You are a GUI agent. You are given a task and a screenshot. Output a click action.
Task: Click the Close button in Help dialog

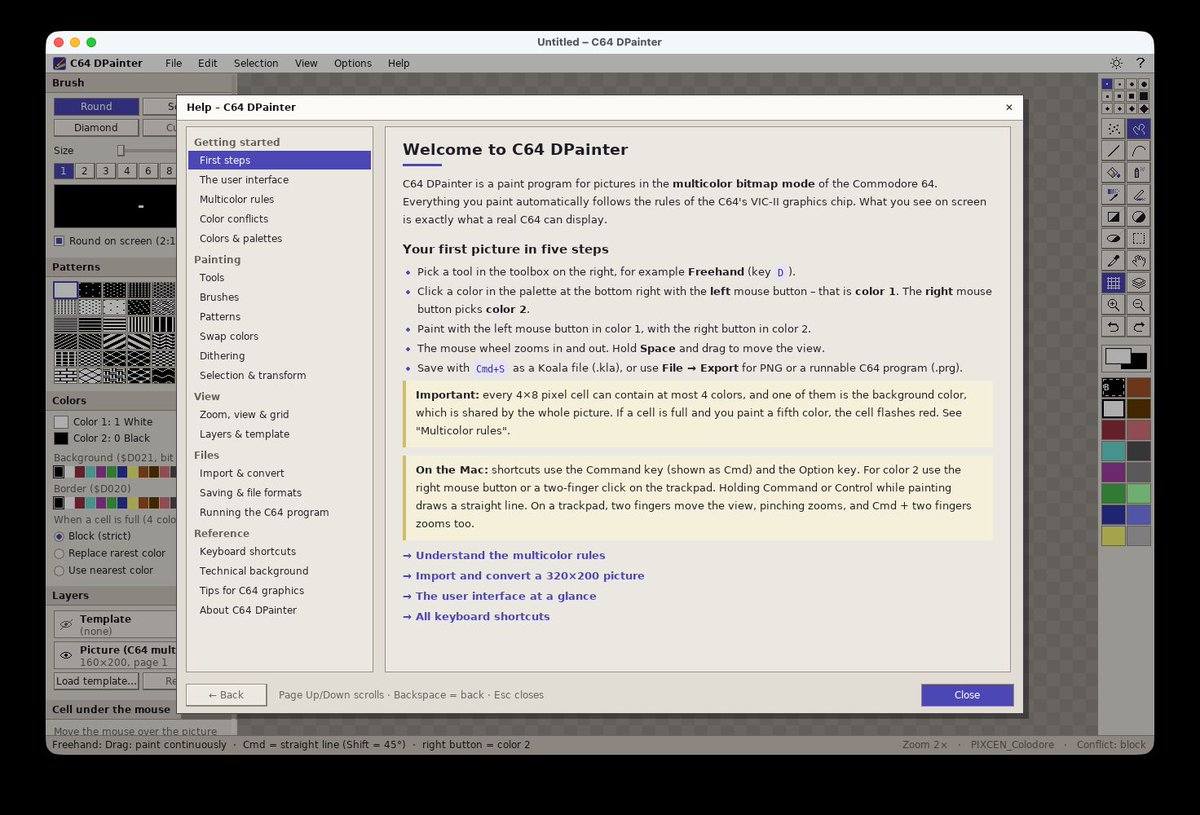(x=967, y=695)
